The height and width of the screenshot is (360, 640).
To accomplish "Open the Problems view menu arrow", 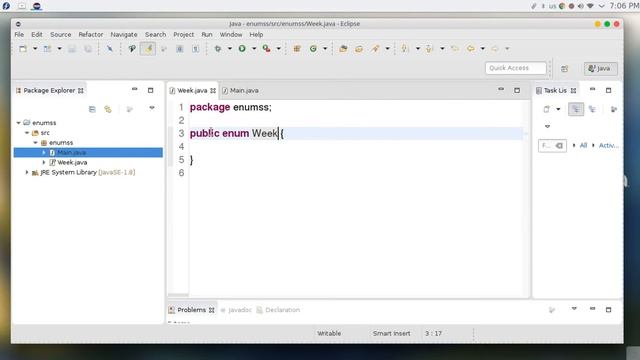I will click(574, 309).
